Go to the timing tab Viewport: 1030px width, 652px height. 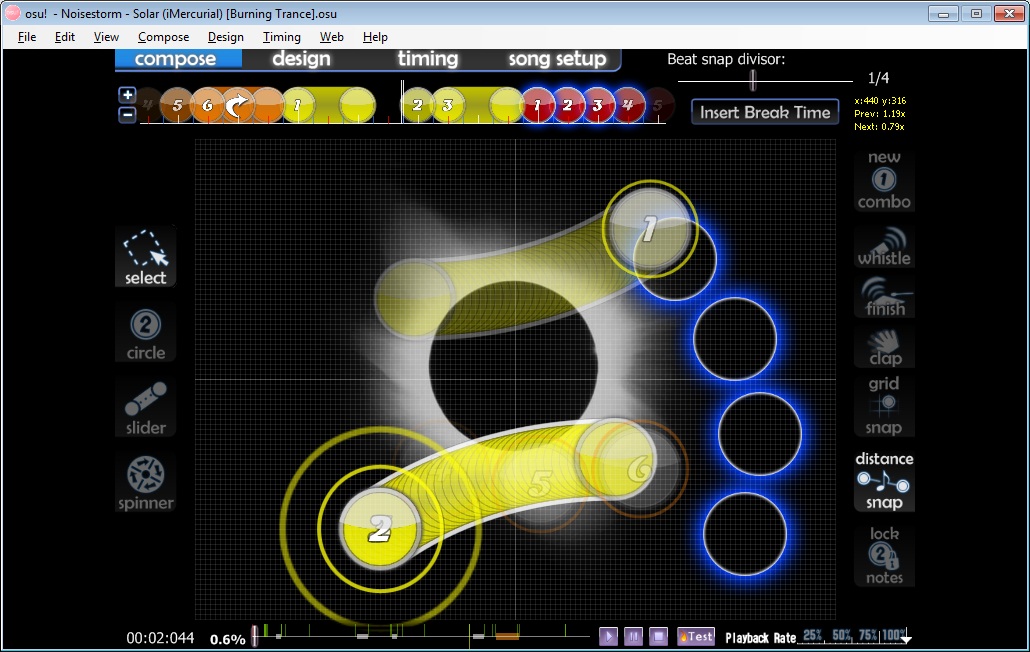point(427,59)
